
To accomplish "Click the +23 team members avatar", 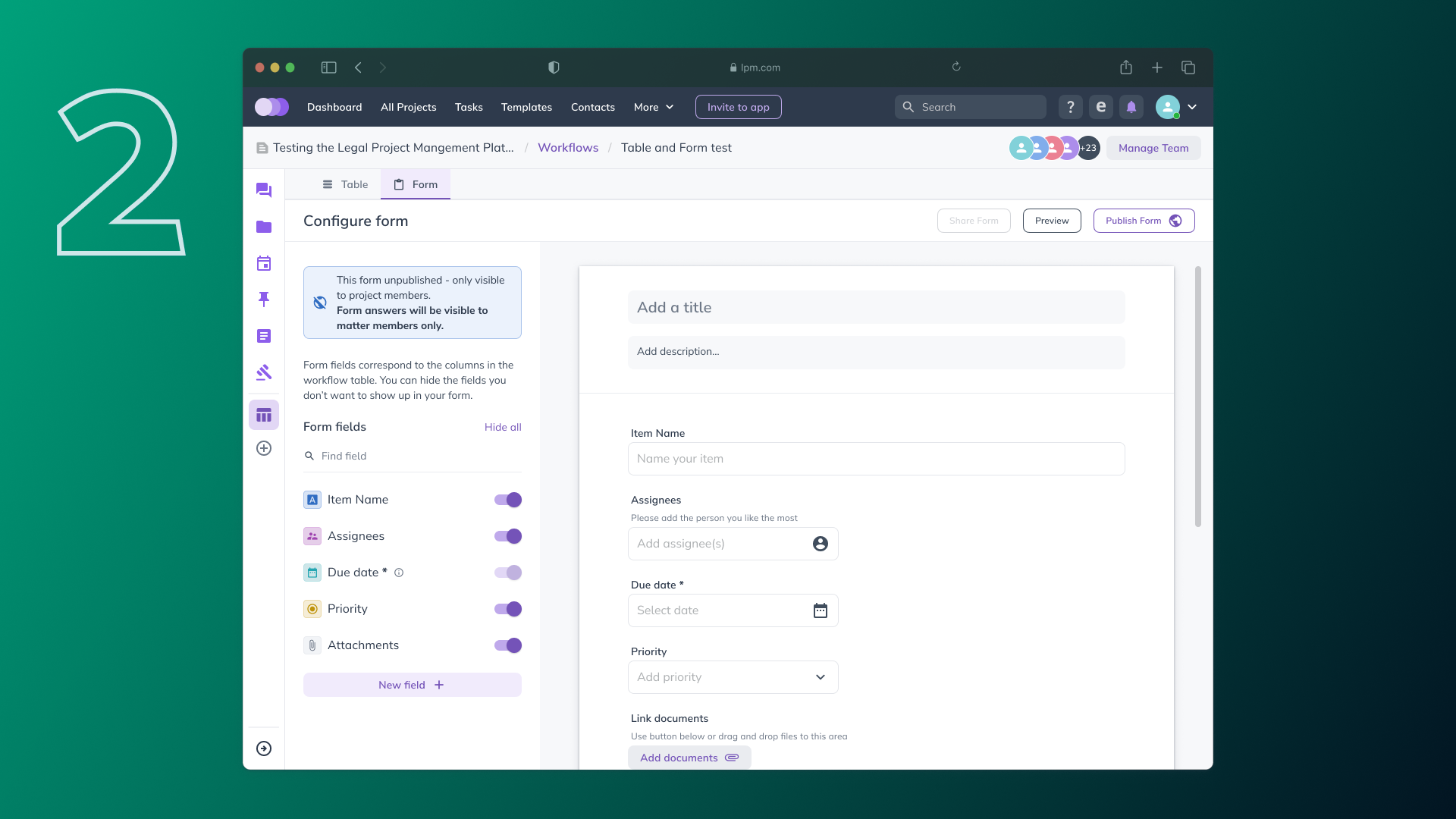I will [x=1088, y=148].
